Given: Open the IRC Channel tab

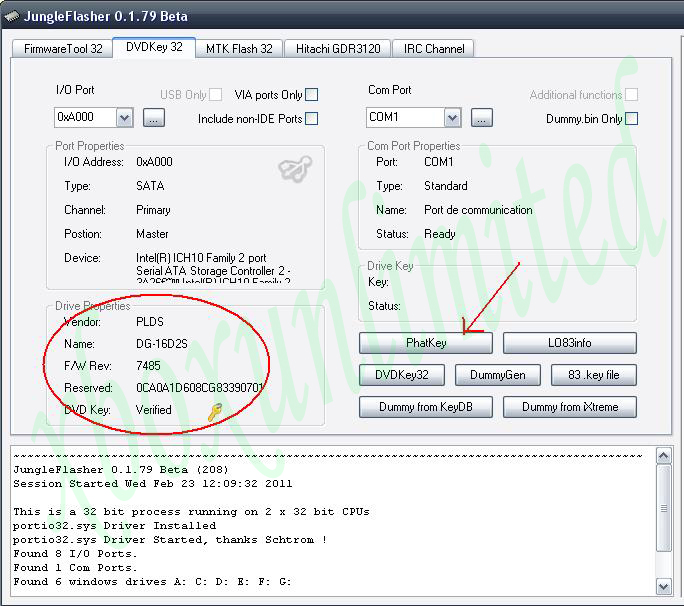Looking at the screenshot, I should click(434, 48).
